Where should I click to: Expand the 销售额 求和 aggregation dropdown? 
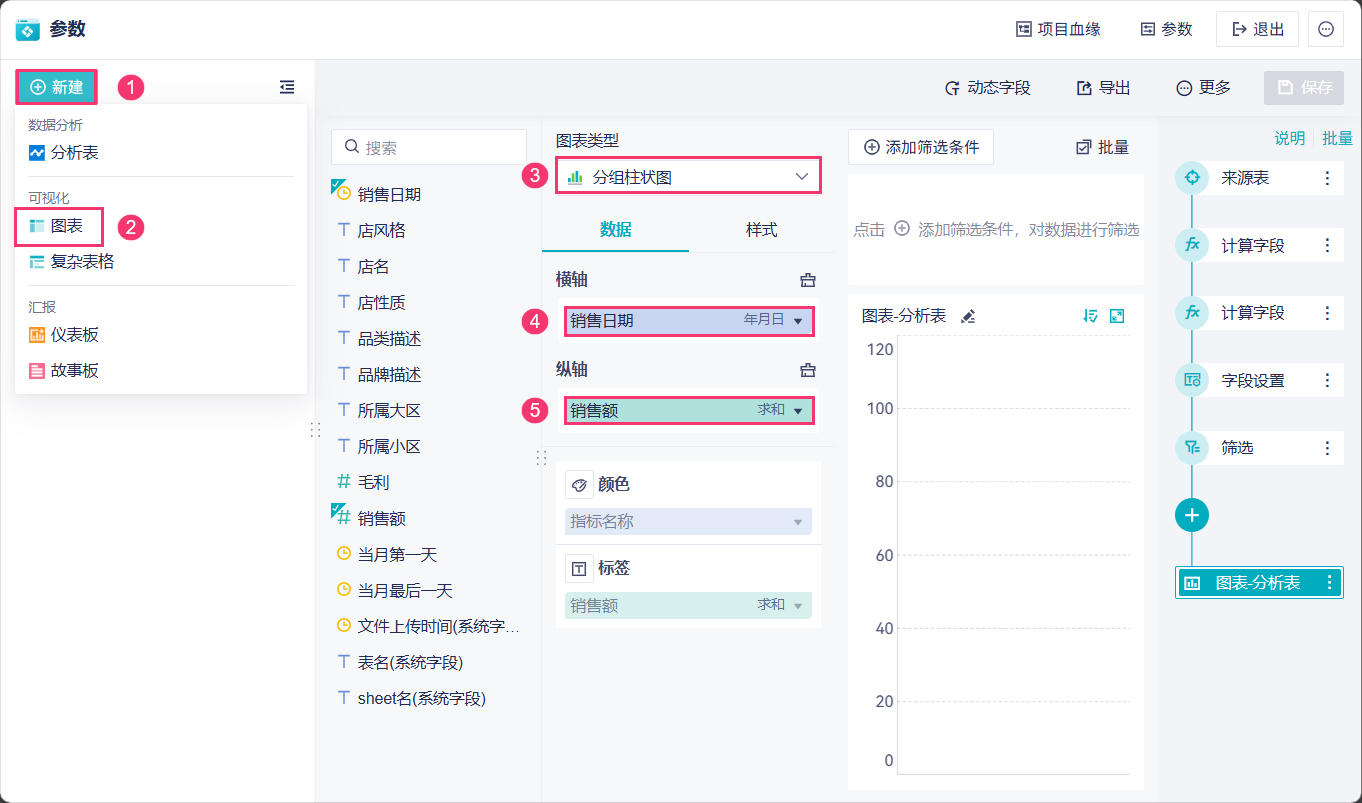point(797,411)
